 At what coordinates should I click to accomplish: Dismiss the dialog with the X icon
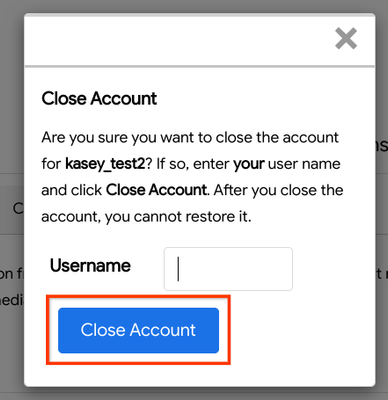pyautogui.click(x=346, y=38)
